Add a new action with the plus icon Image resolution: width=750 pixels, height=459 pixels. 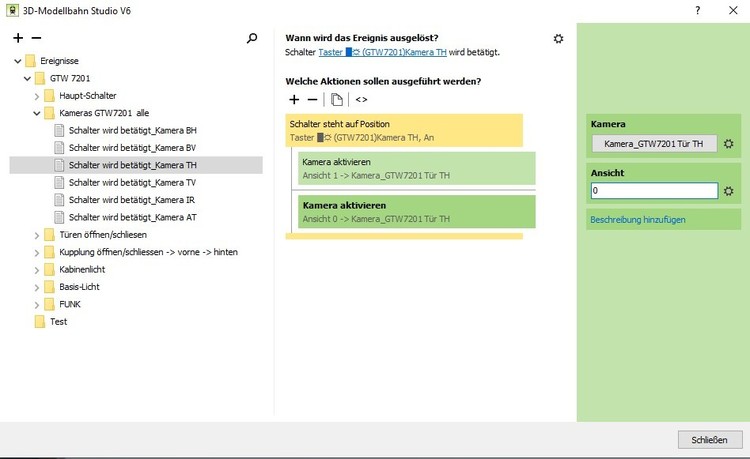pos(294,99)
